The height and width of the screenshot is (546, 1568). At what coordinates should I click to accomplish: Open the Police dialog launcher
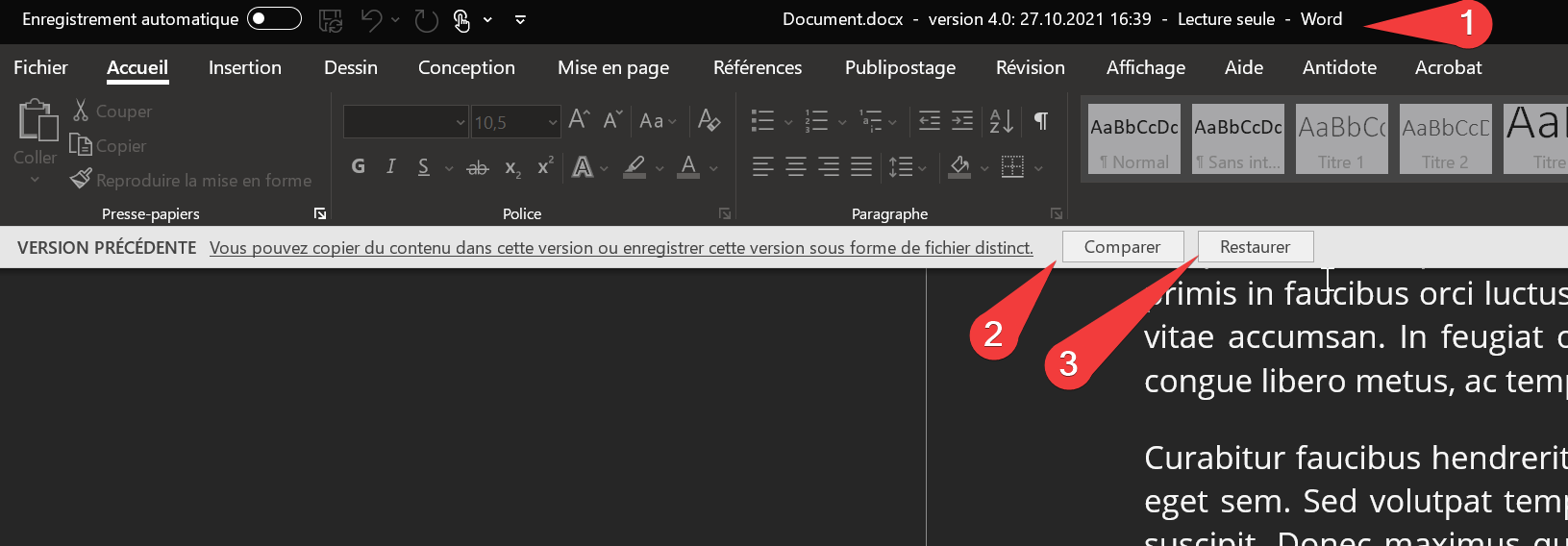pos(725,213)
